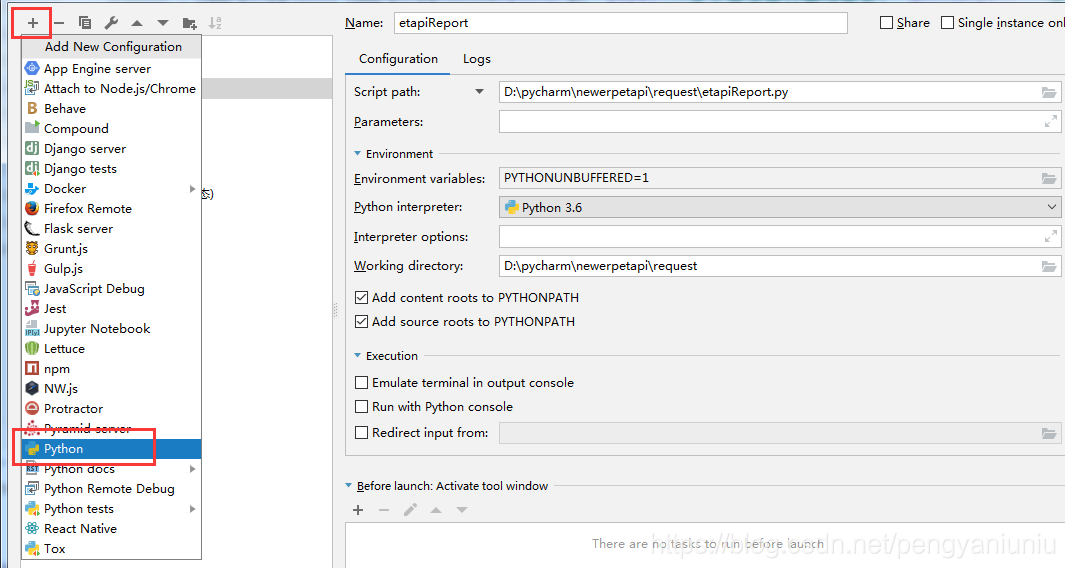Move Before launch task down arrow
The height and width of the screenshot is (568, 1065).
coord(462,510)
